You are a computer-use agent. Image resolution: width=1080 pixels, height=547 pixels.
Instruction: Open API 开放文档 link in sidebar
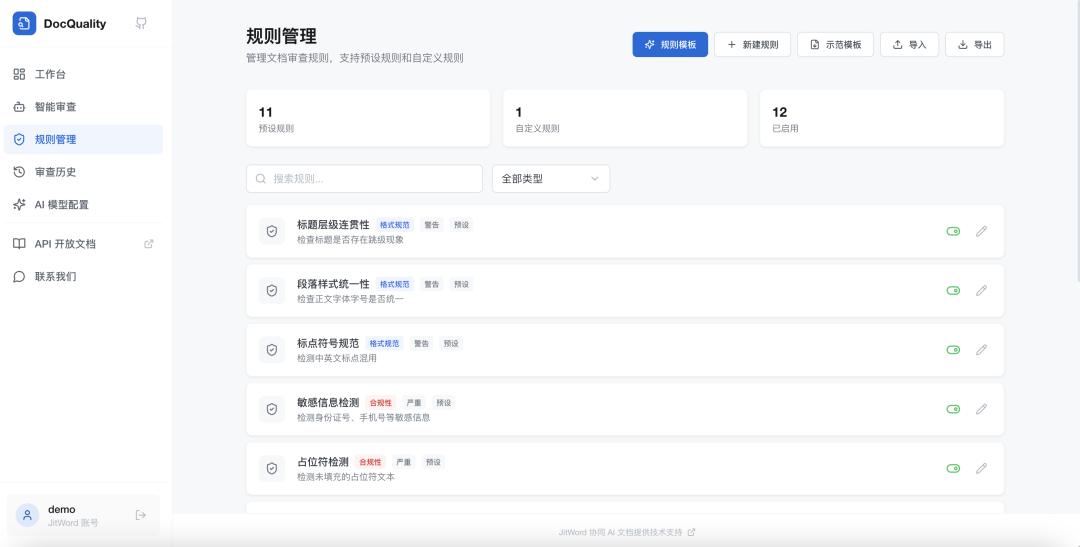click(83, 244)
